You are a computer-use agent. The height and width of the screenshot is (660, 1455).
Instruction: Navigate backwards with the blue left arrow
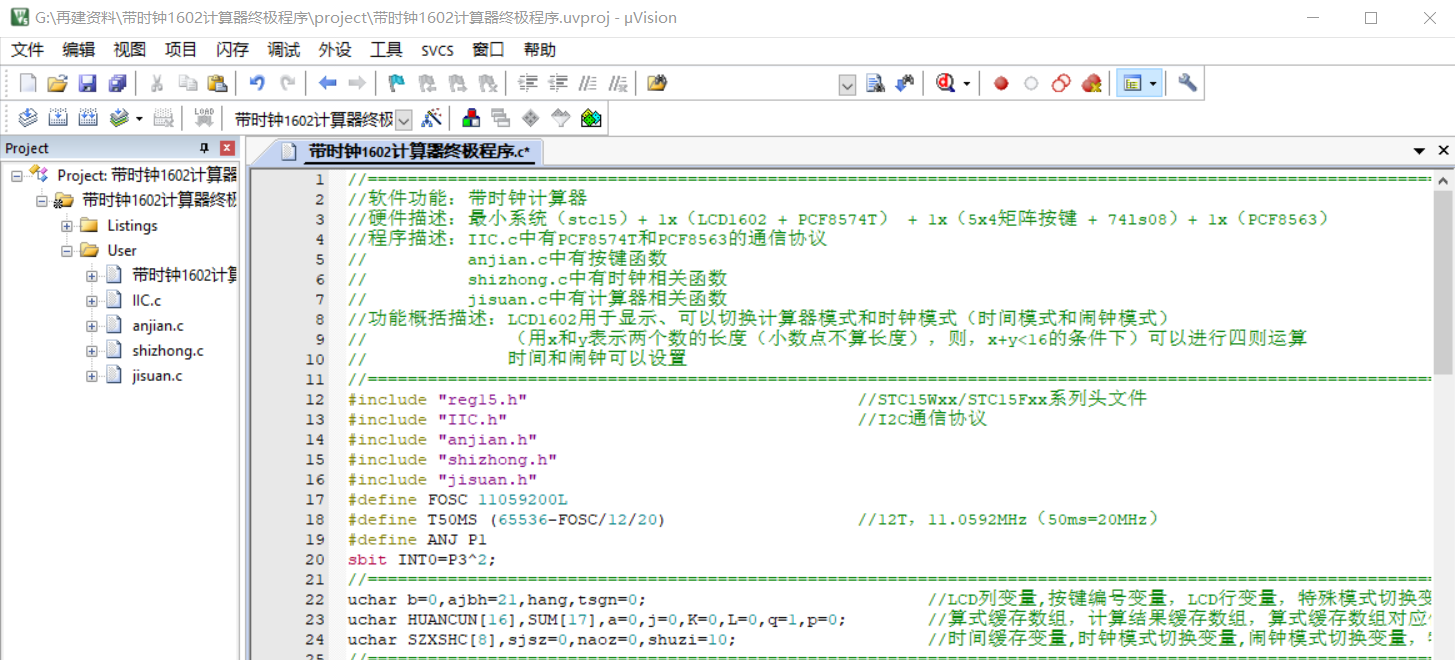pyautogui.click(x=327, y=84)
